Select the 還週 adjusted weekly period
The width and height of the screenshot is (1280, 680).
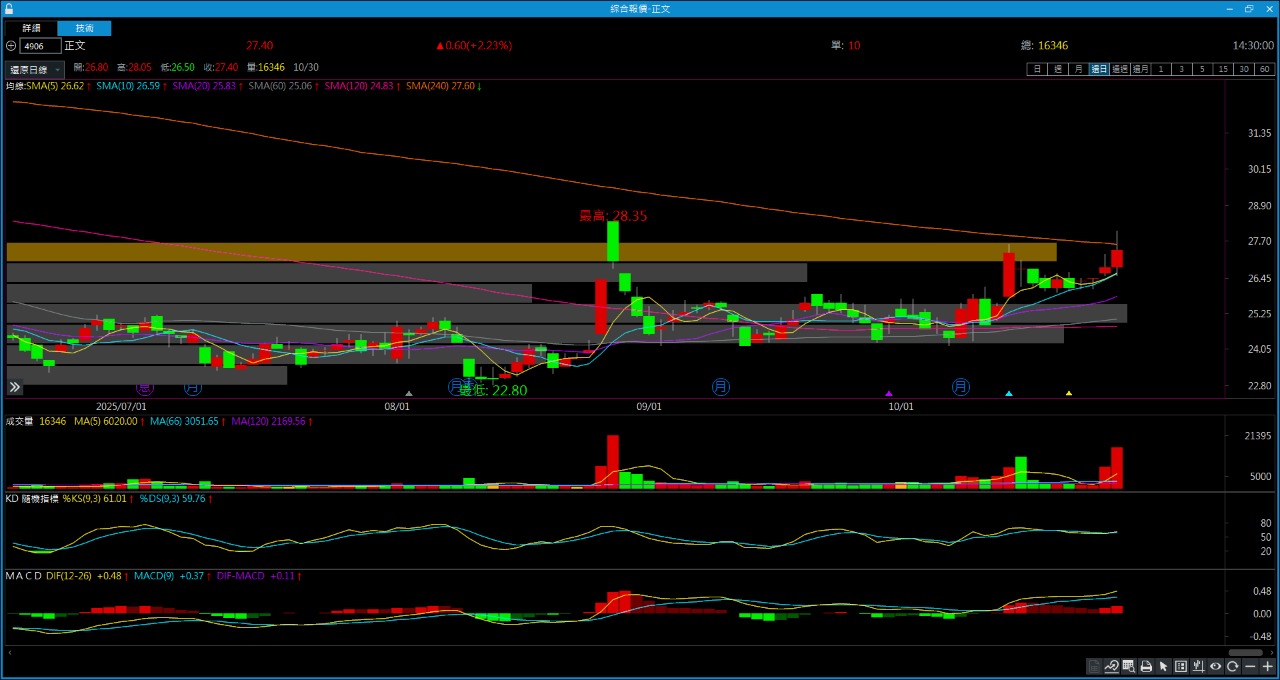[1119, 69]
